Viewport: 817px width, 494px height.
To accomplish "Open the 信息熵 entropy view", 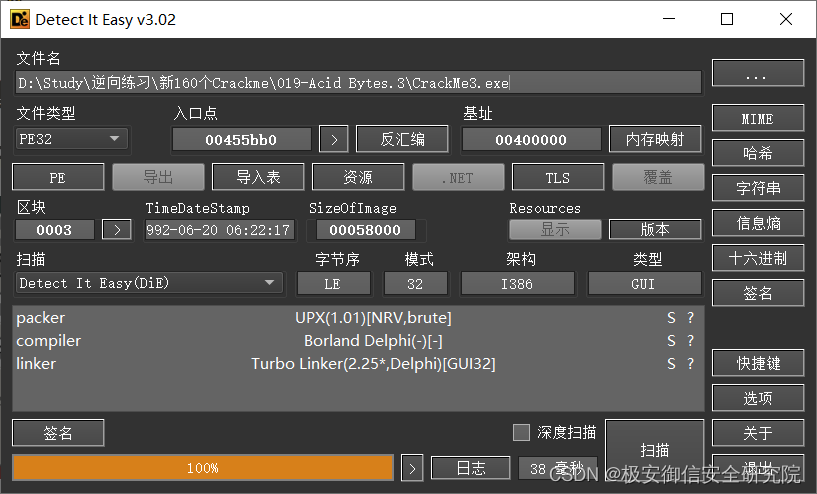I will coord(758,223).
